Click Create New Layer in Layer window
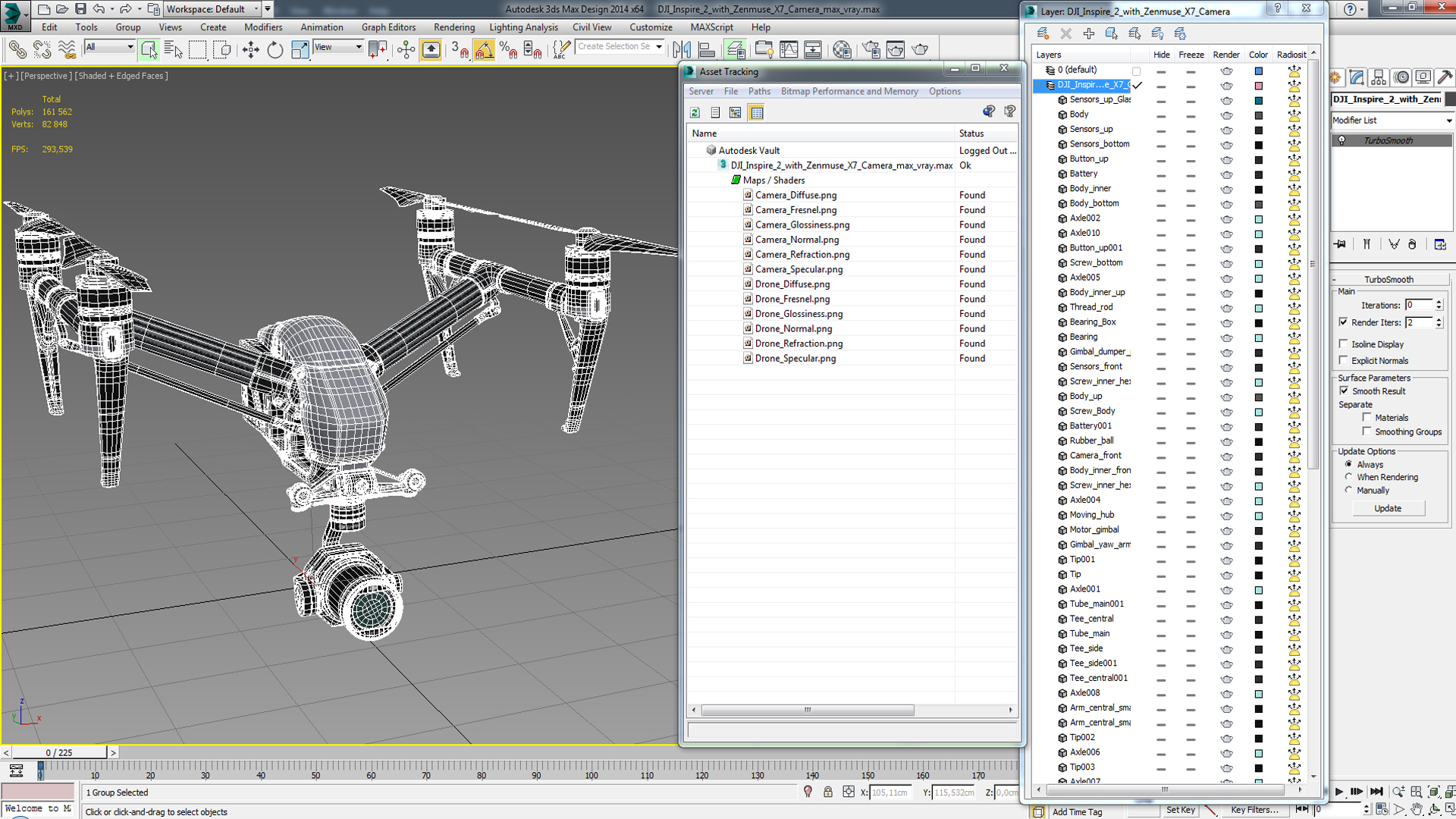Screen dimensions: 1456x819 (1043, 33)
